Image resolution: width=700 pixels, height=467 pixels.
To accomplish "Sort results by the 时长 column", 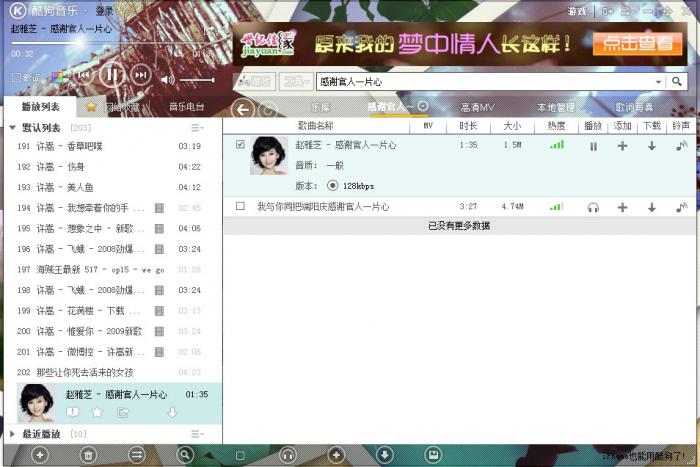I will [x=468, y=126].
